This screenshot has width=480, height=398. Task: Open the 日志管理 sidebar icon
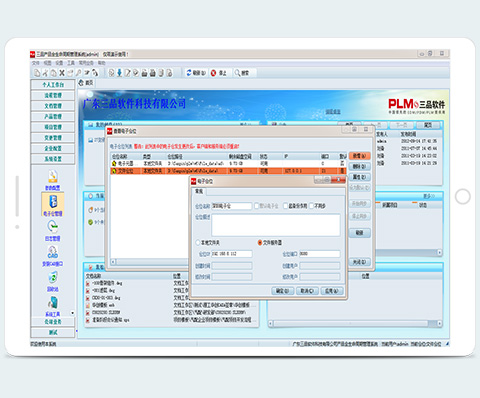point(53,230)
